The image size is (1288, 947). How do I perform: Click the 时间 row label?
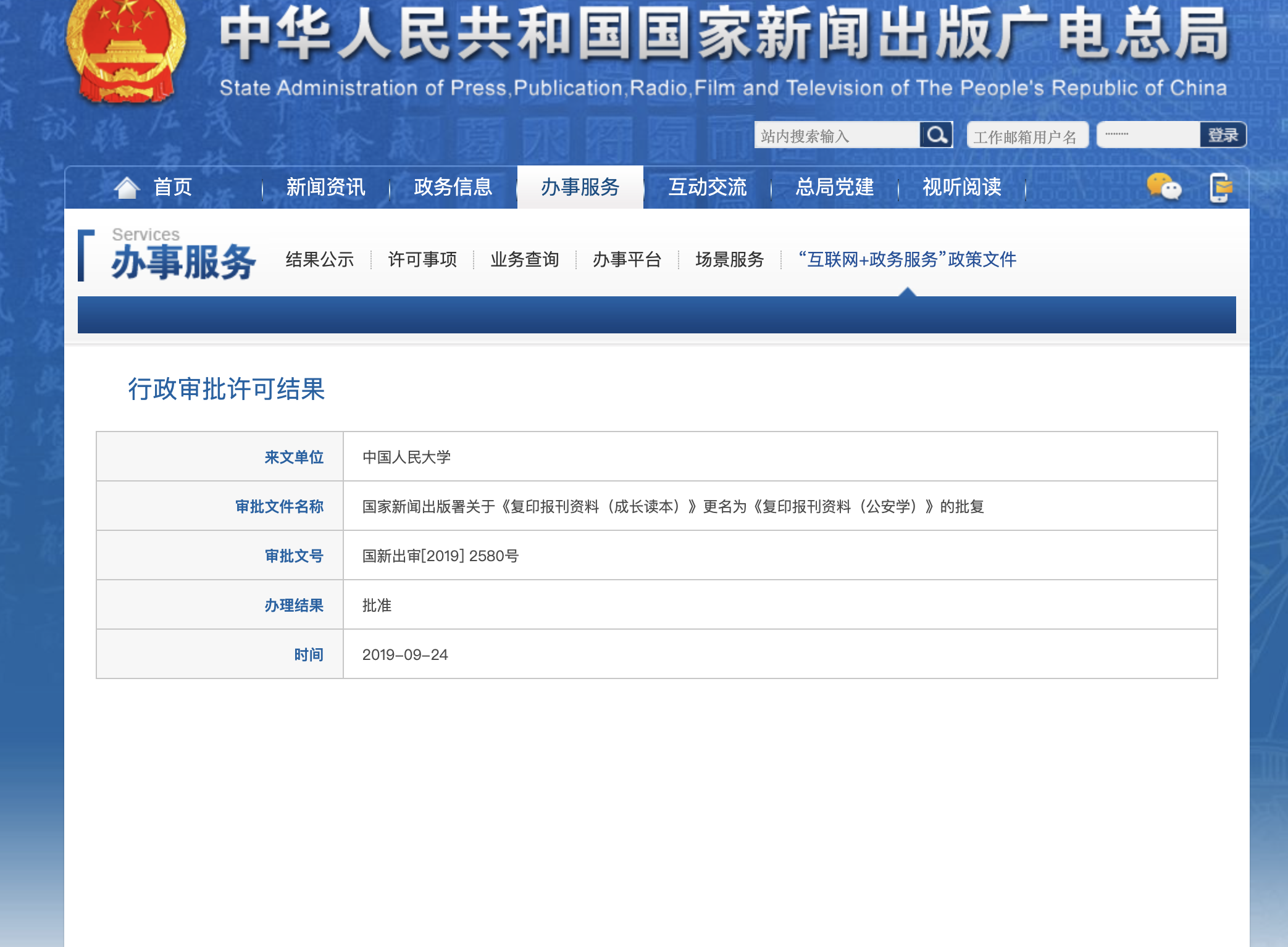(309, 654)
